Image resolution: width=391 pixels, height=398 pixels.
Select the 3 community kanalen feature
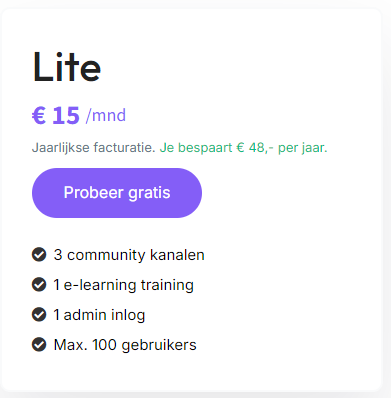[x=129, y=255]
